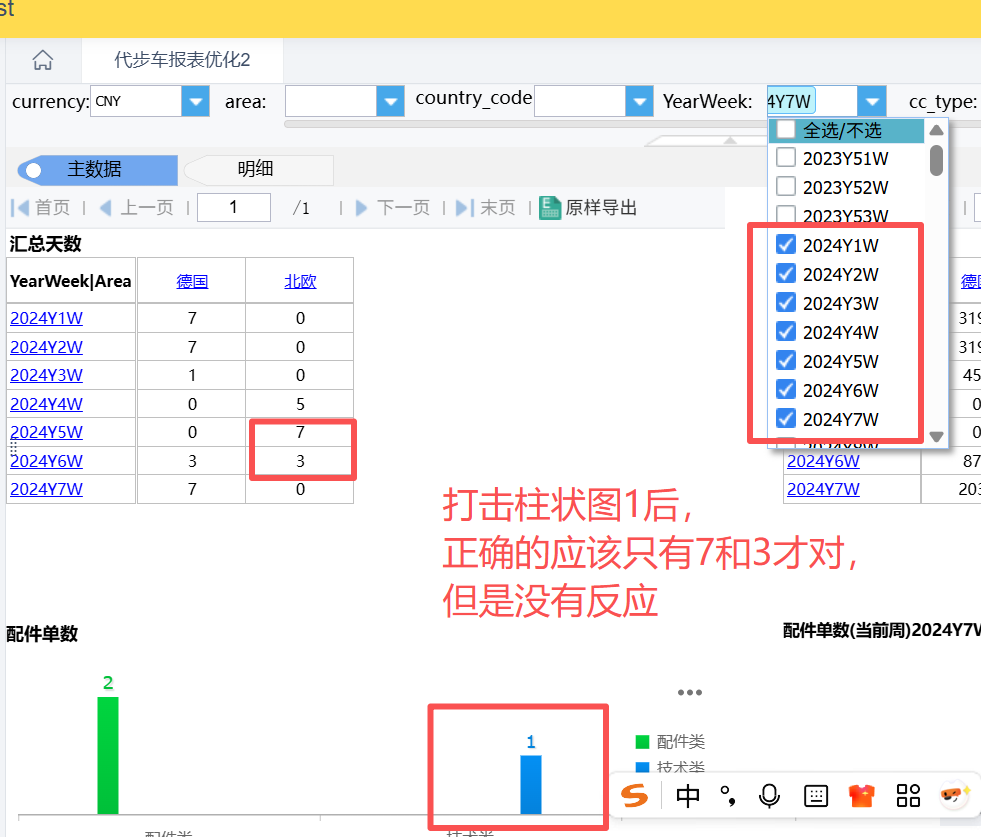
Task: Uncheck the 2024Y3W checkbox
Action: (786, 302)
